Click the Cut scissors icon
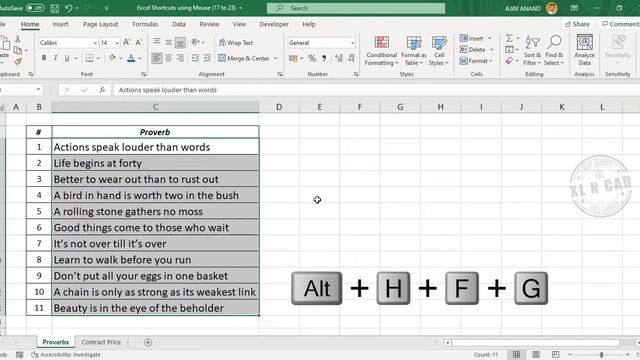Image resolution: width=640 pixels, height=360 pixels. (18, 39)
